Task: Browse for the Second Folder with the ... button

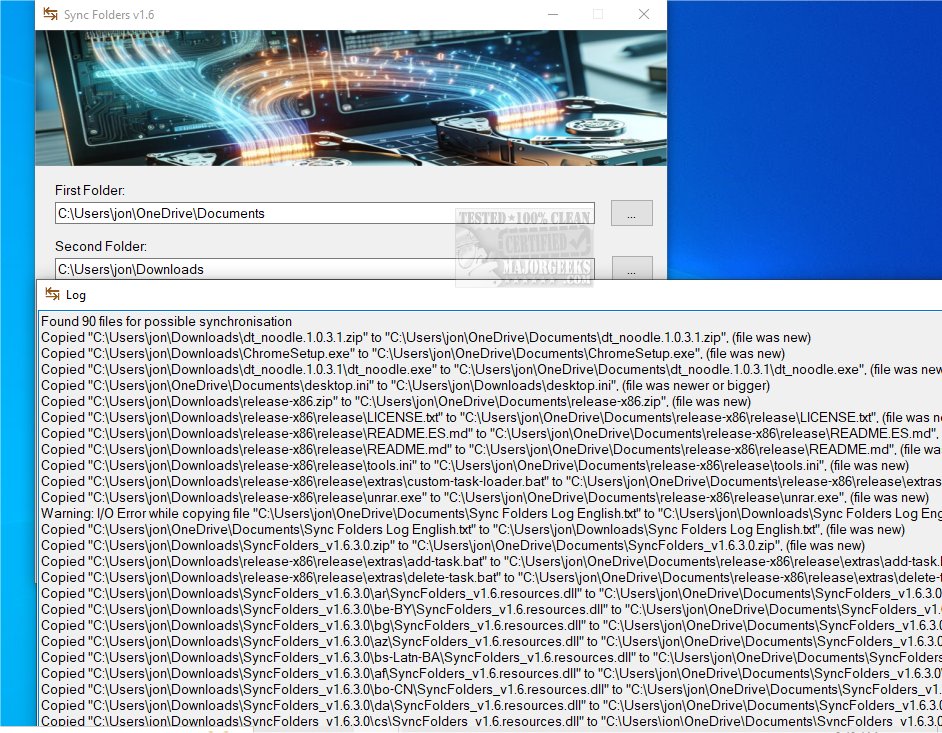Action: click(x=631, y=268)
